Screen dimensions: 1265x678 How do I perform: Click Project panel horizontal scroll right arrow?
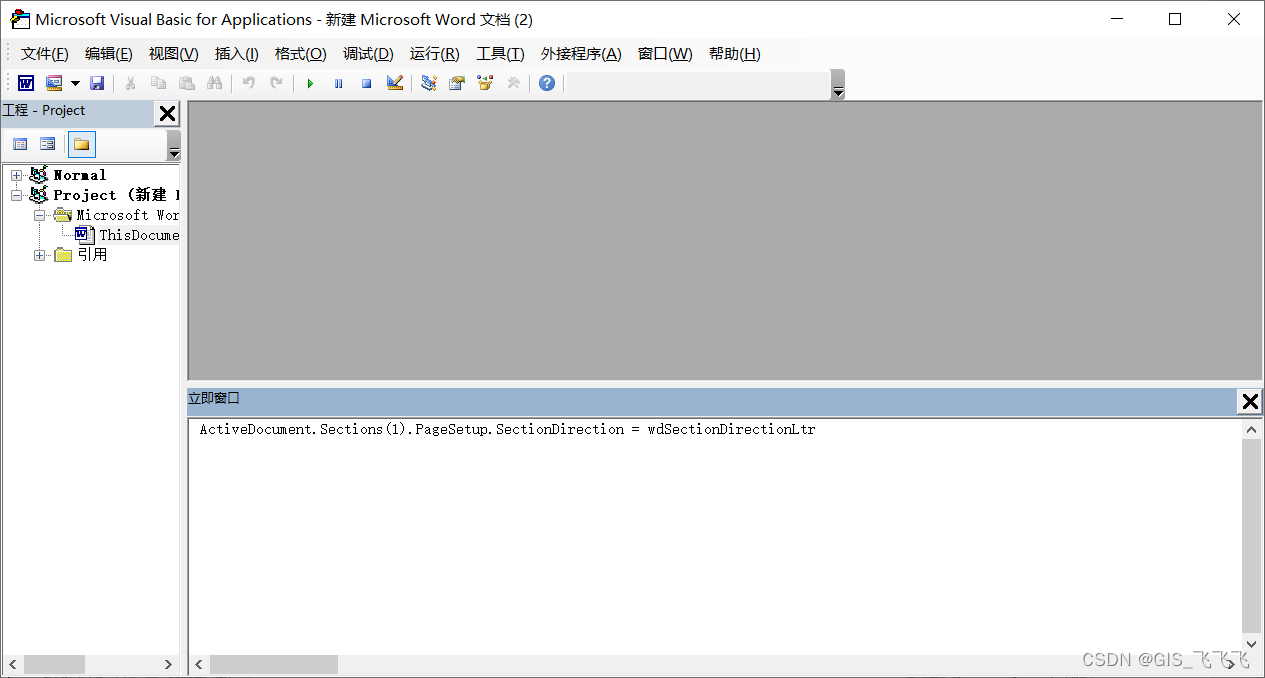pos(168,664)
